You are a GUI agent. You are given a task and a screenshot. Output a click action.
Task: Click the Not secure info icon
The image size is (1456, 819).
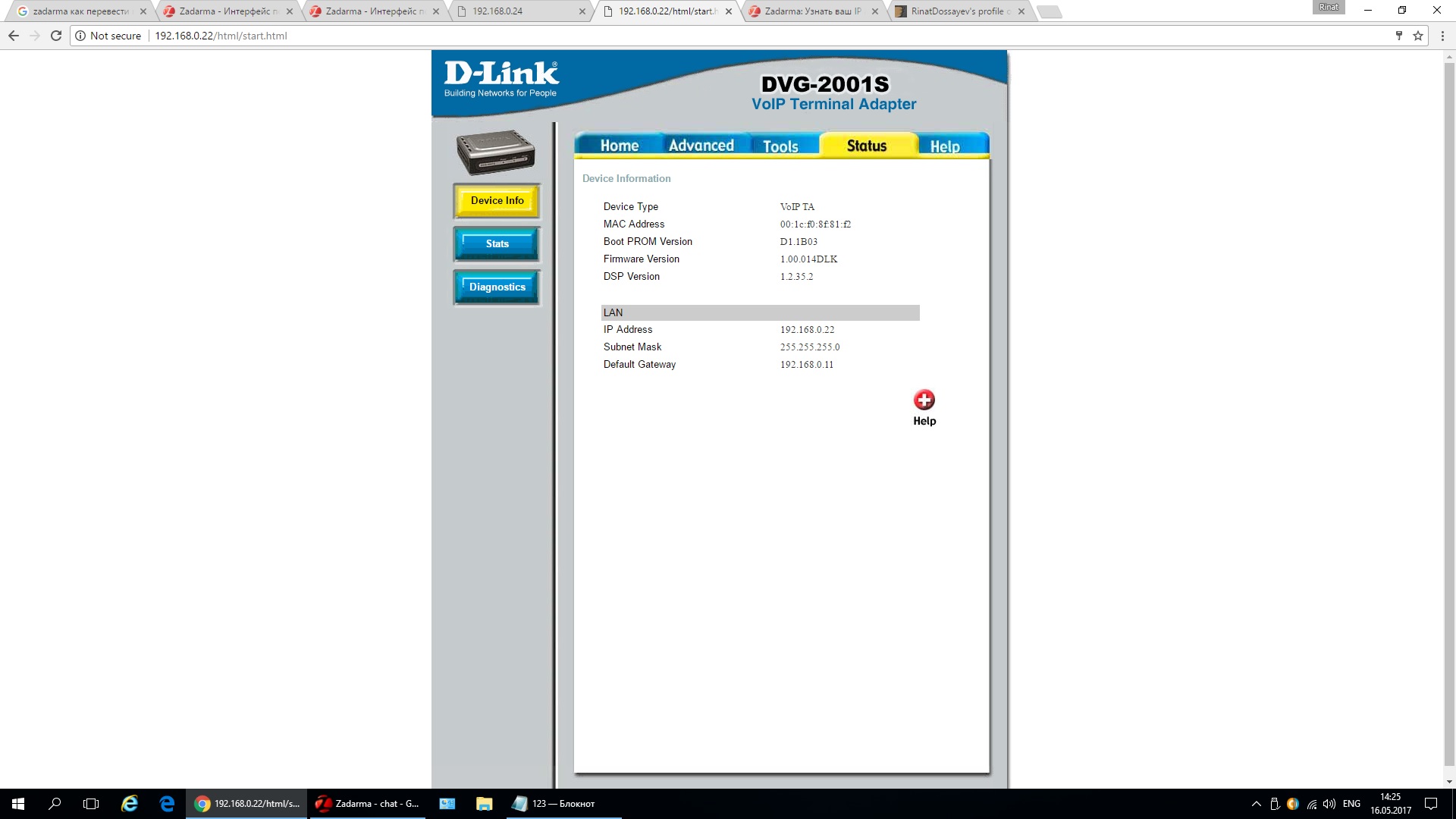click(x=80, y=36)
